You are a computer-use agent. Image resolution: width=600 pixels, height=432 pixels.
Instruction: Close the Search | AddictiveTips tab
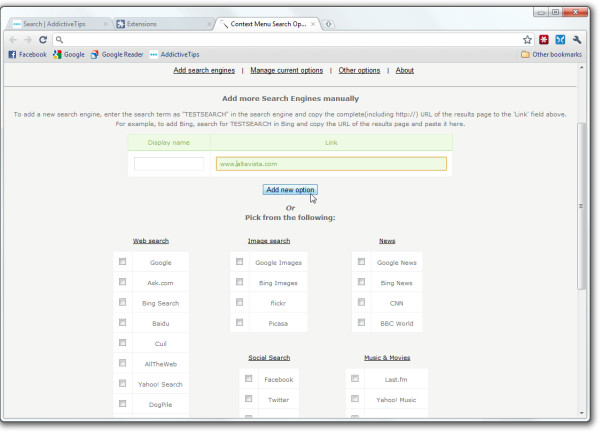pos(106,24)
